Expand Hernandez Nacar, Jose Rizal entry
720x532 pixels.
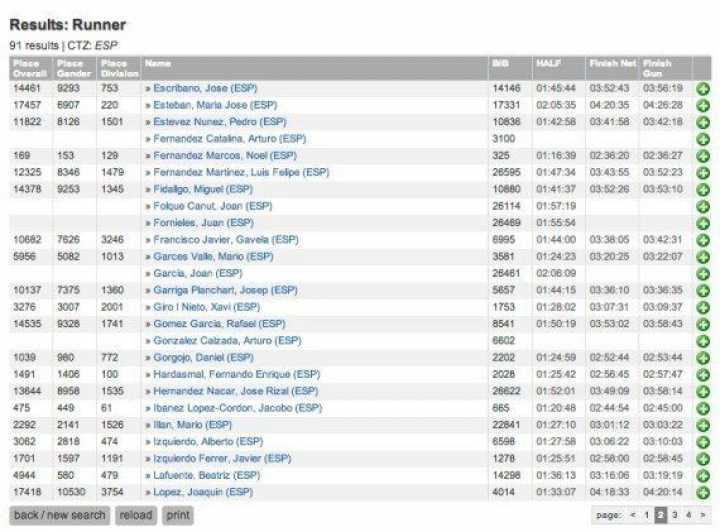[x=702, y=392]
